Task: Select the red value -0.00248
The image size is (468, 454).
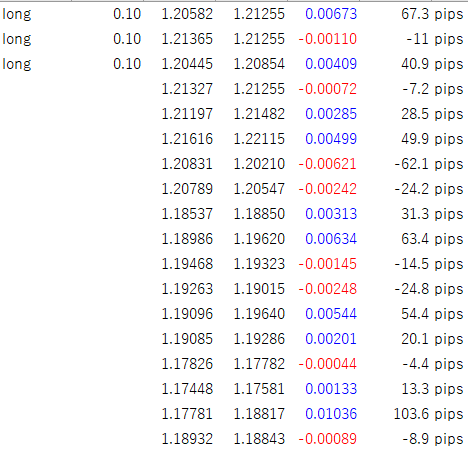Action: [x=328, y=289]
